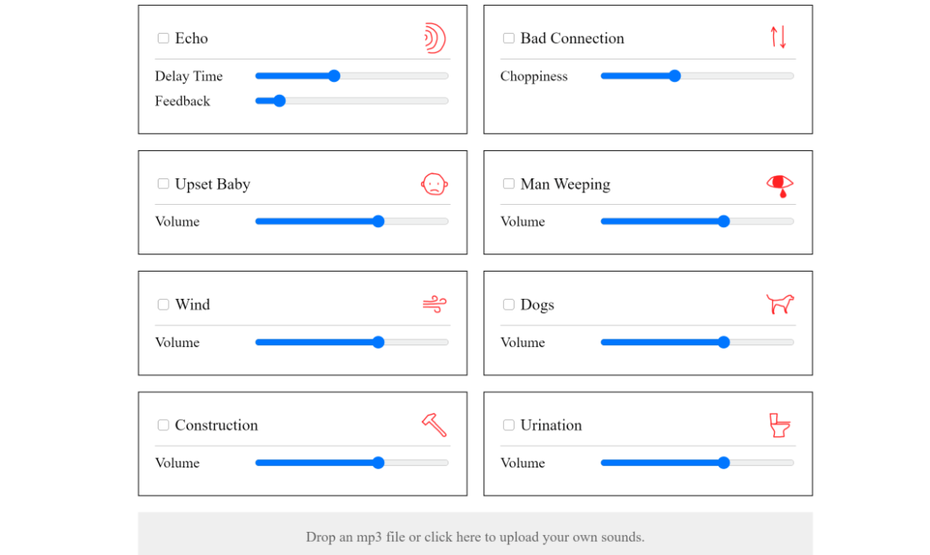
Task: Click the Urination toilet icon
Action: point(780,425)
